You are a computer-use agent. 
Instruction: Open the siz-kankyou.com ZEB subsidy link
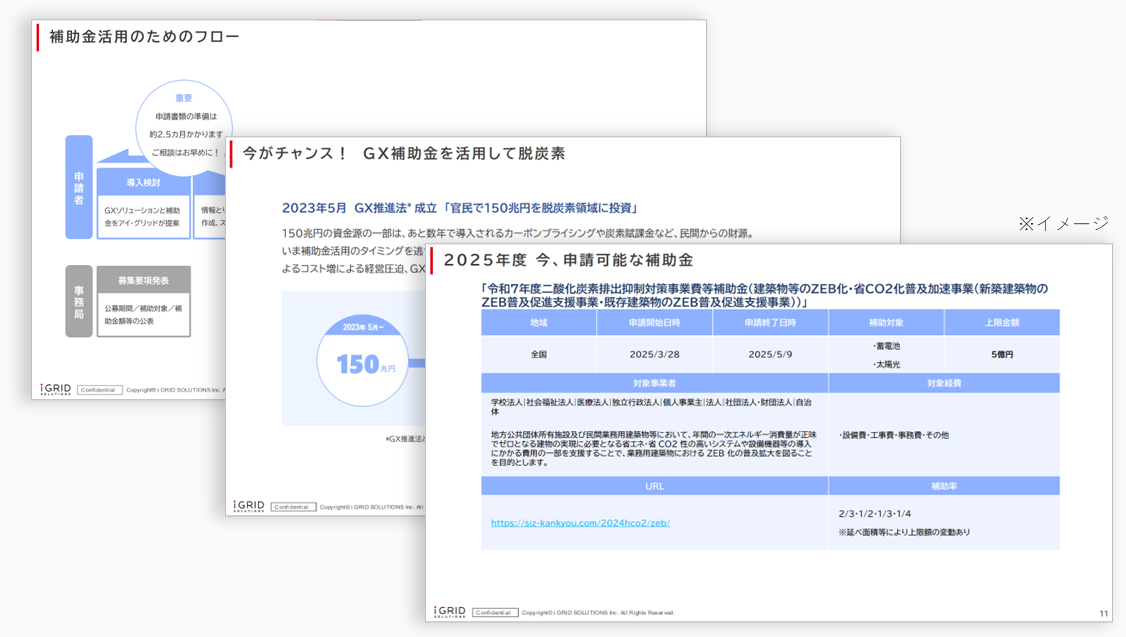pyautogui.click(x=580, y=523)
